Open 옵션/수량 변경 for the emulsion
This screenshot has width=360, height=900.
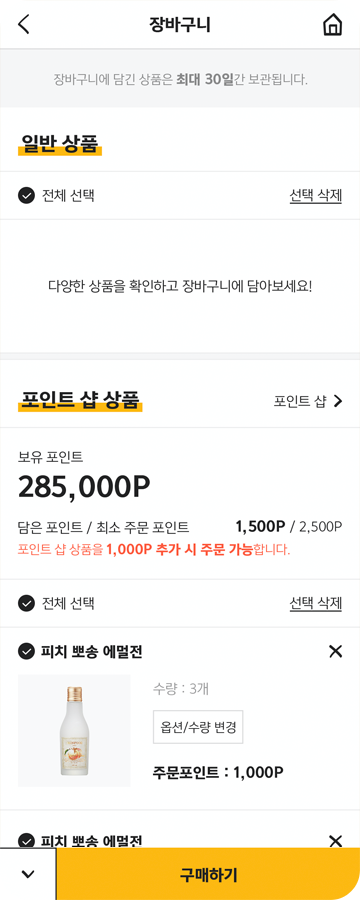198,726
